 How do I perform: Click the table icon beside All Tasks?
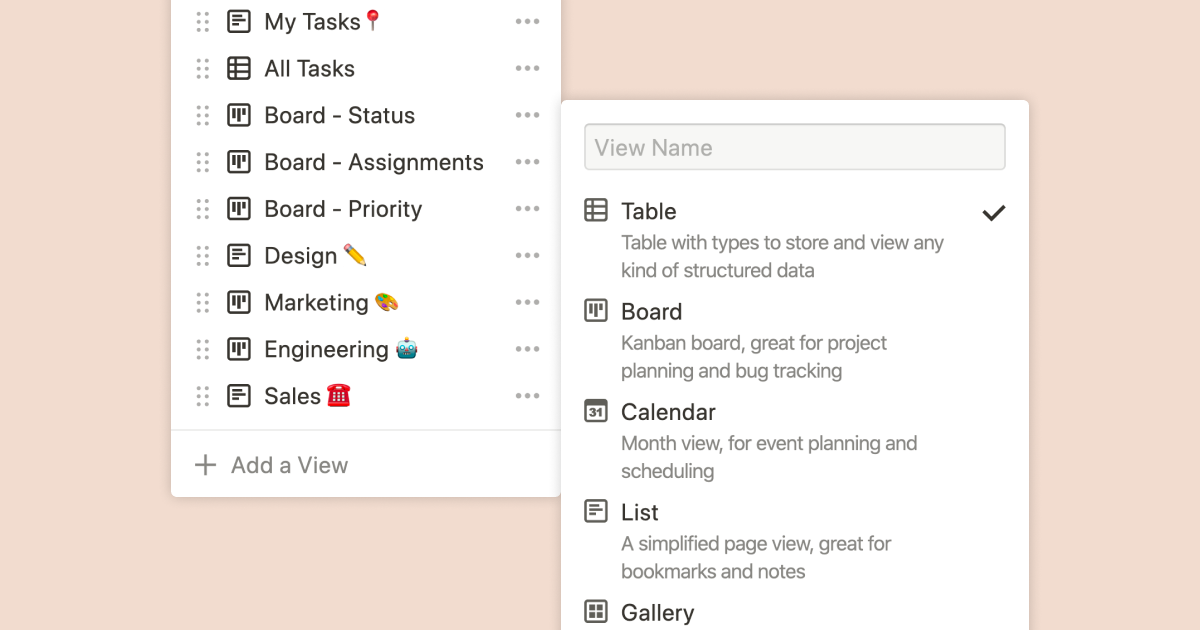click(239, 68)
